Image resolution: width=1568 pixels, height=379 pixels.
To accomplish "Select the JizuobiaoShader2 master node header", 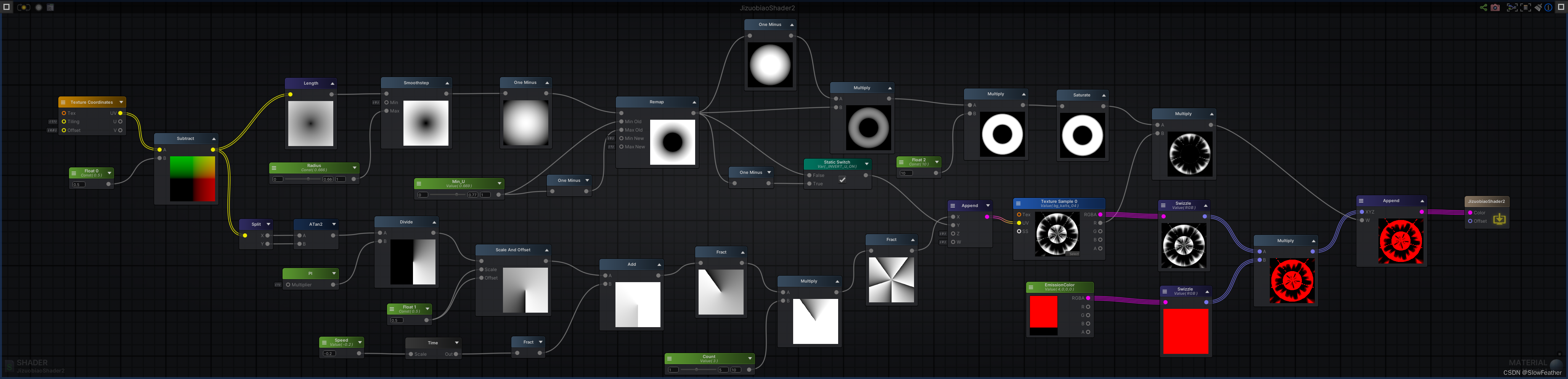I will (x=1486, y=201).
